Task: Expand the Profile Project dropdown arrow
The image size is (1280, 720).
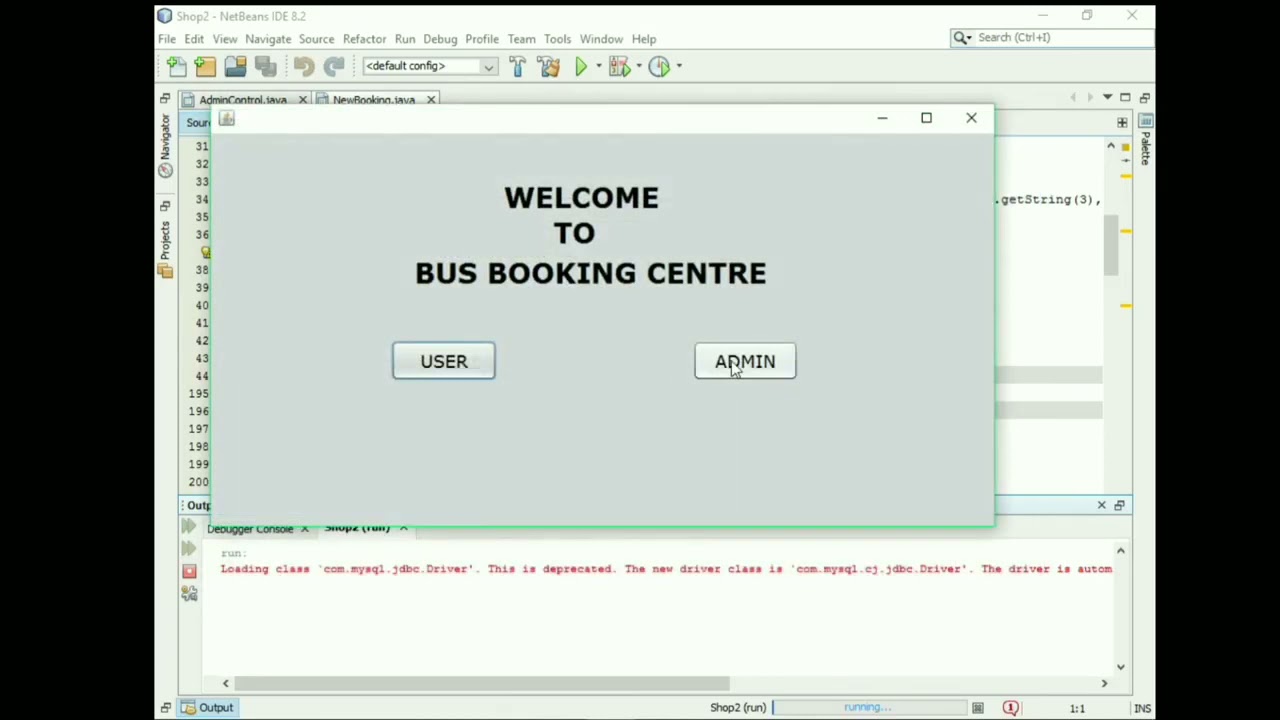Action: 678,66
